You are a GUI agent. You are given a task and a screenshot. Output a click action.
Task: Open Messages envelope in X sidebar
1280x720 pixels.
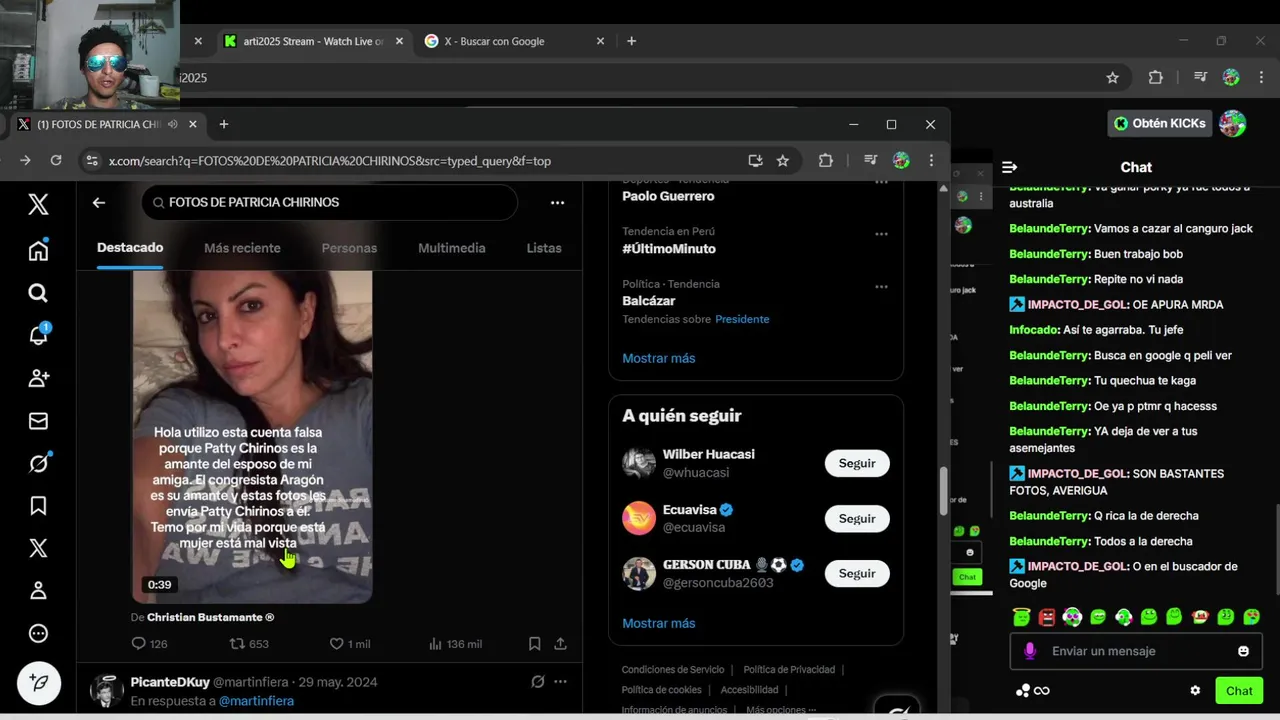pyautogui.click(x=38, y=421)
